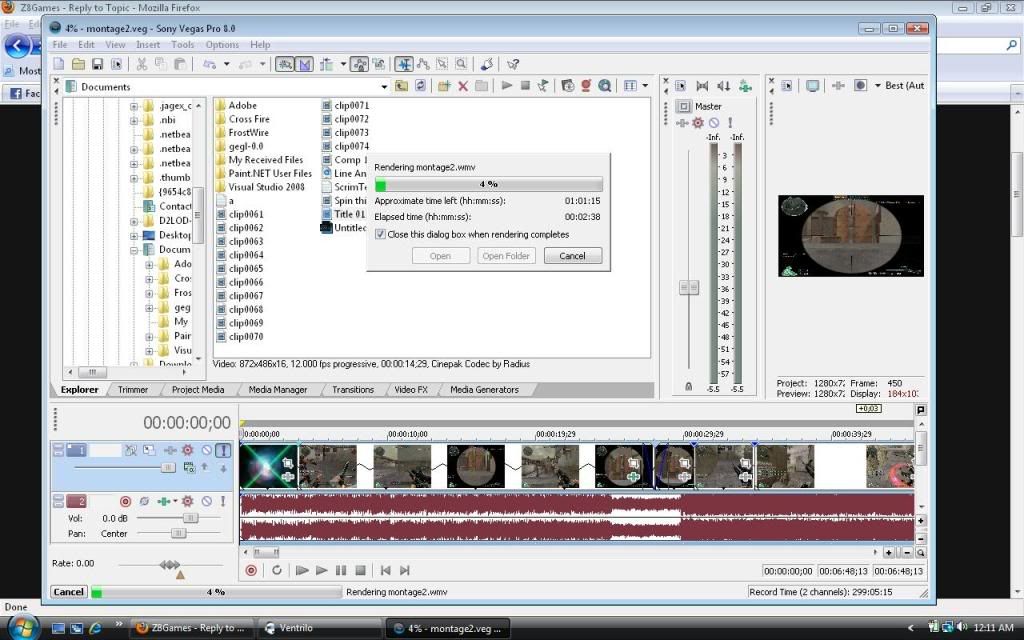1024x640 pixels.
Task: Click Cancel button in bottom status bar
Action: pyautogui.click(x=68, y=592)
